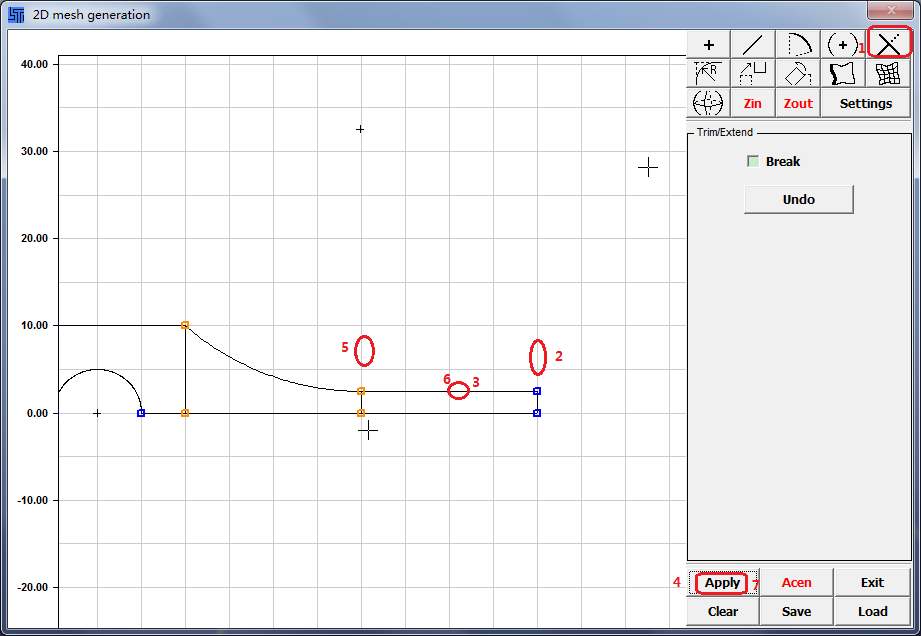Click the '0.00' axis label
Image resolution: width=921 pixels, height=636 pixels.
click(36, 413)
